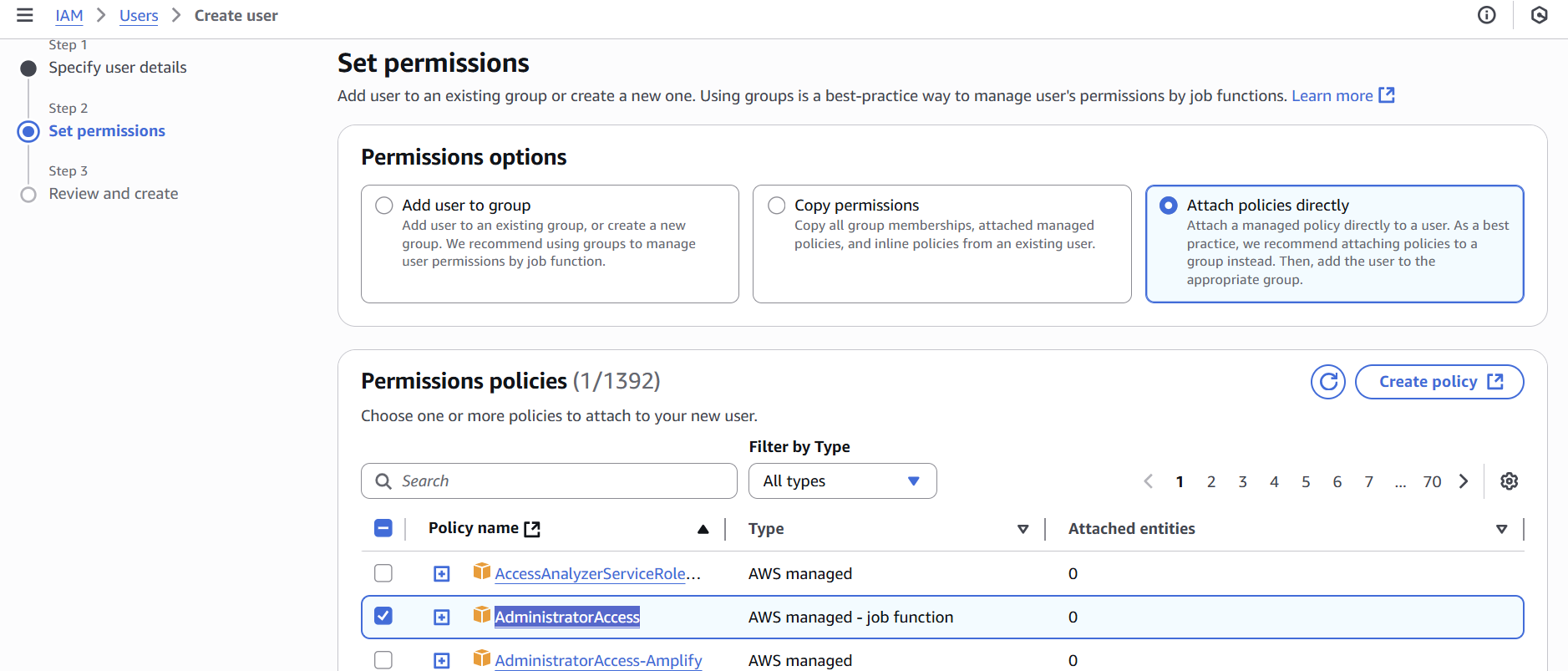Refresh the permissions policies list
This screenshot has width=1568, height=671.
pyautogui.click(x=1327, y=382)
